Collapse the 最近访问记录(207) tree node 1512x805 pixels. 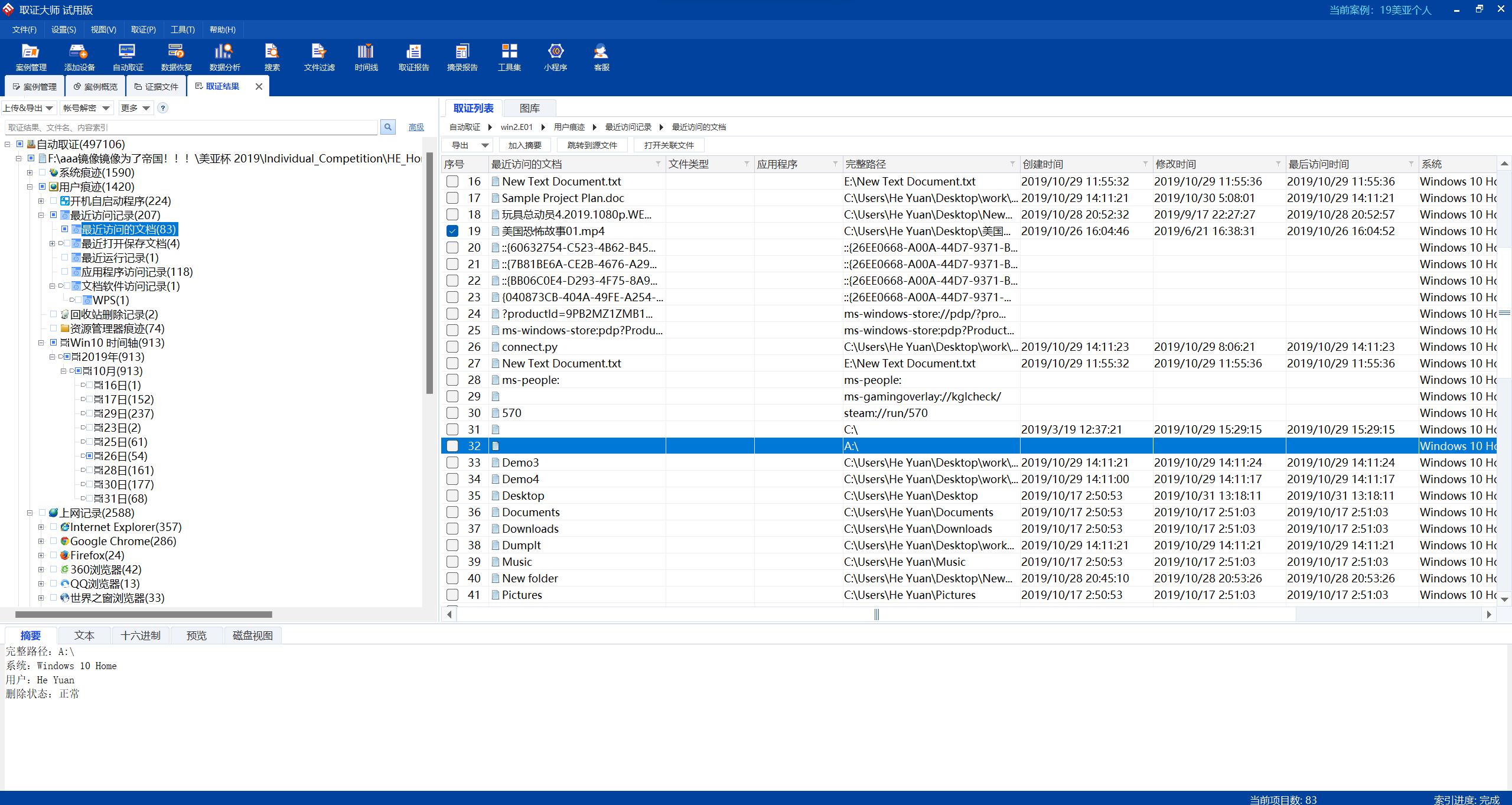(x=41, y=215)
